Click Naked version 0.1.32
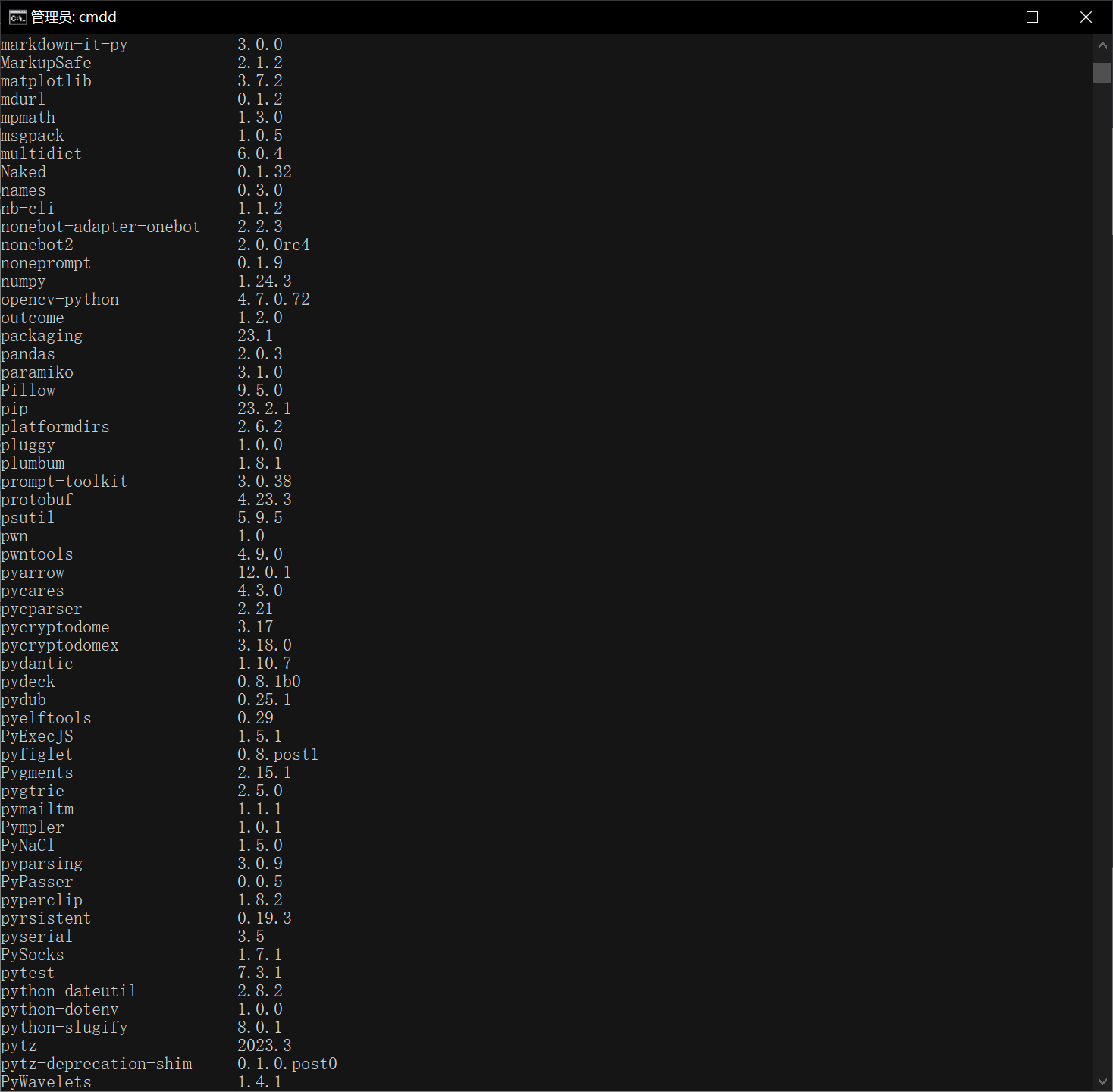 265,172
